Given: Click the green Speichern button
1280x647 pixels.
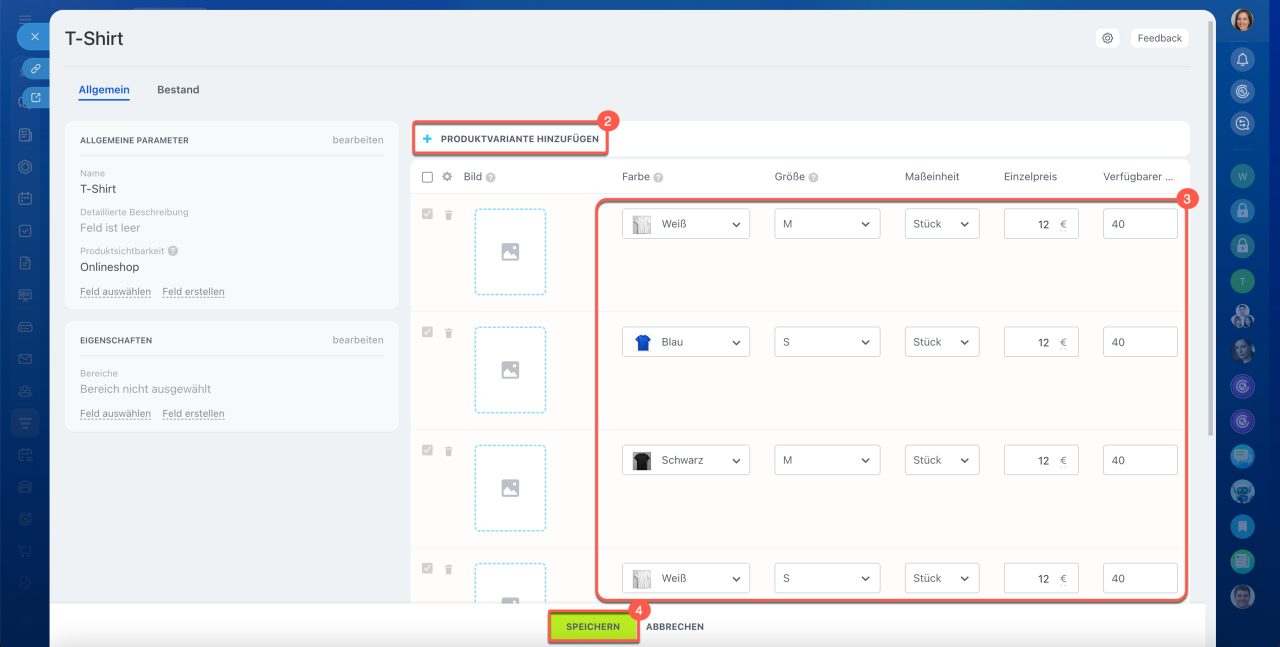Looking at the screenshot, I should pos(593,627).
